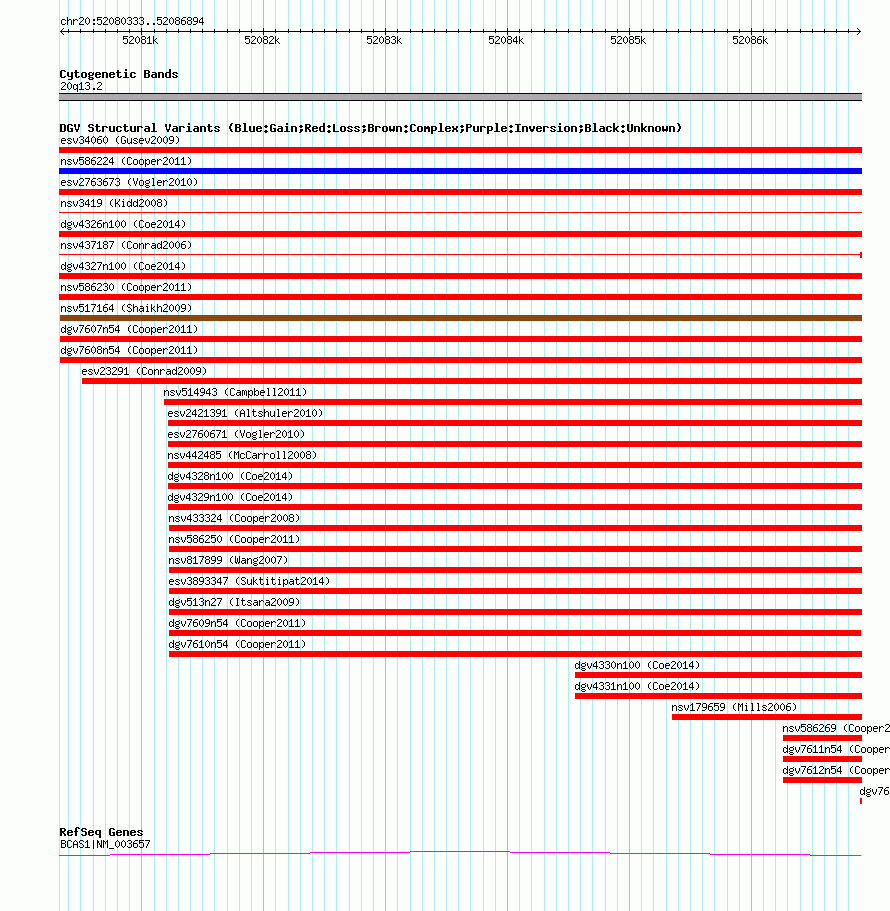The image size is (890, 911).
Task: Click esv2421391 (Altshuler2010) label
Action: click(x=245, y=413)
